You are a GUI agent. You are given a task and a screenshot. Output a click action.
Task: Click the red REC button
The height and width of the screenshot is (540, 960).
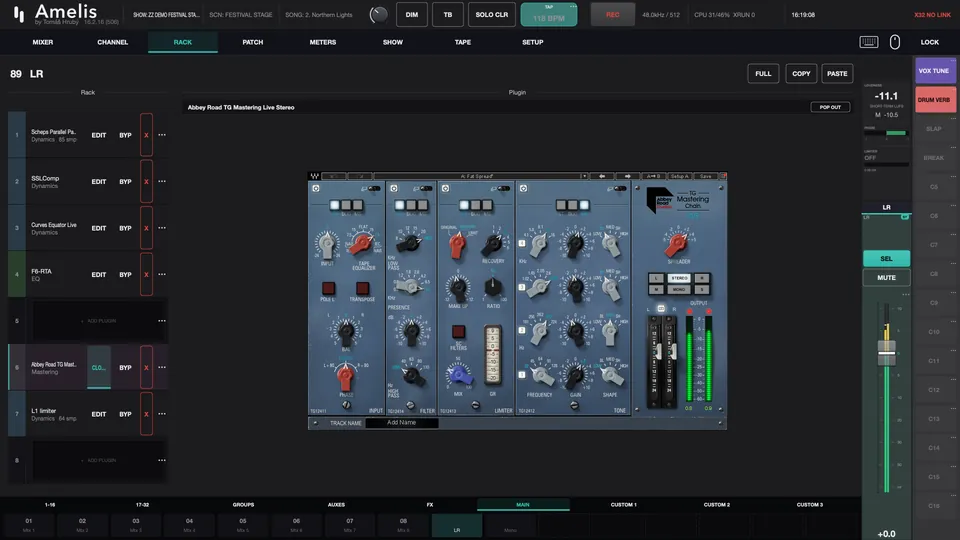coord(612,15)
